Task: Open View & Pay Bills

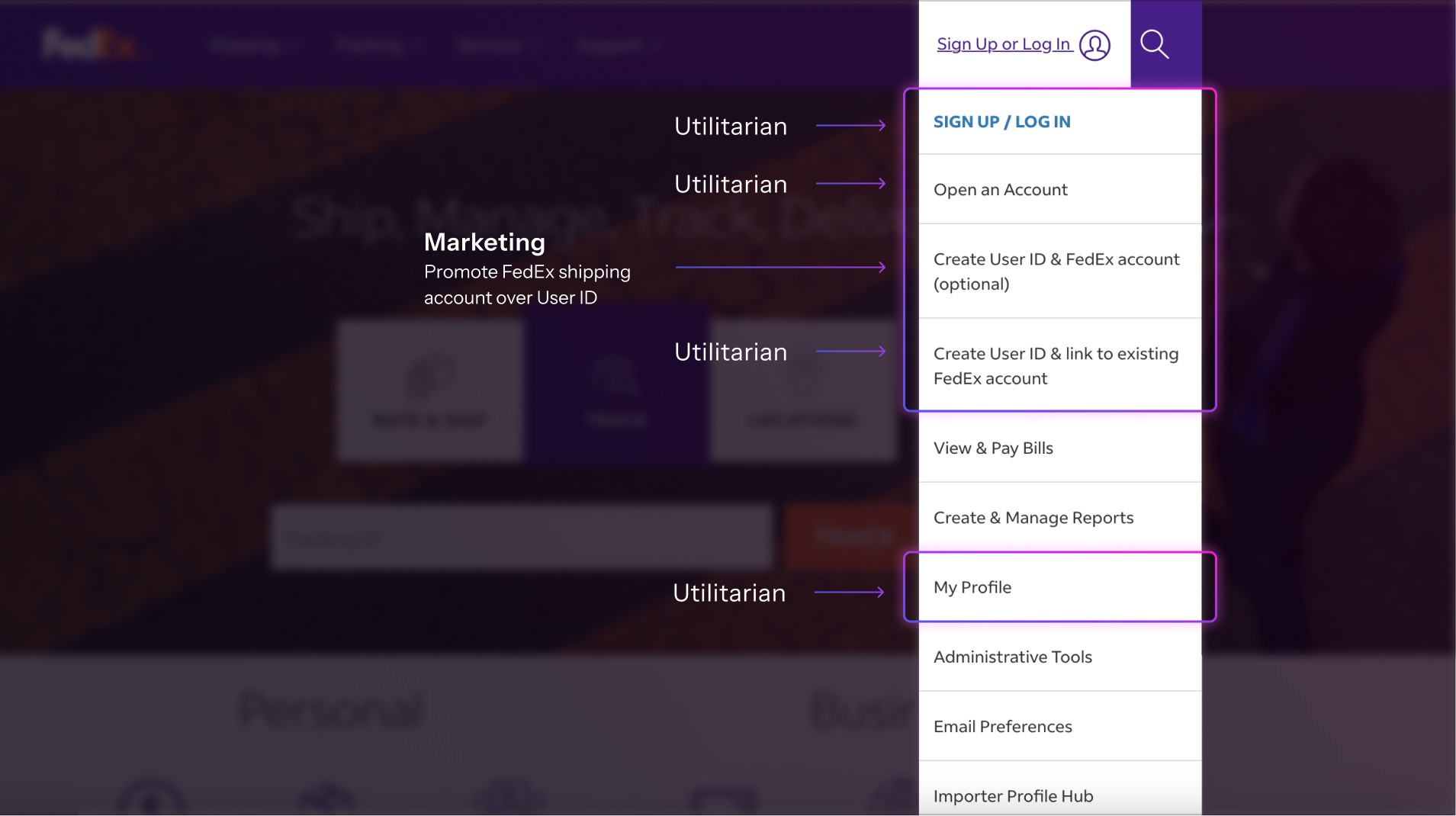Action: coord(1060,448)
